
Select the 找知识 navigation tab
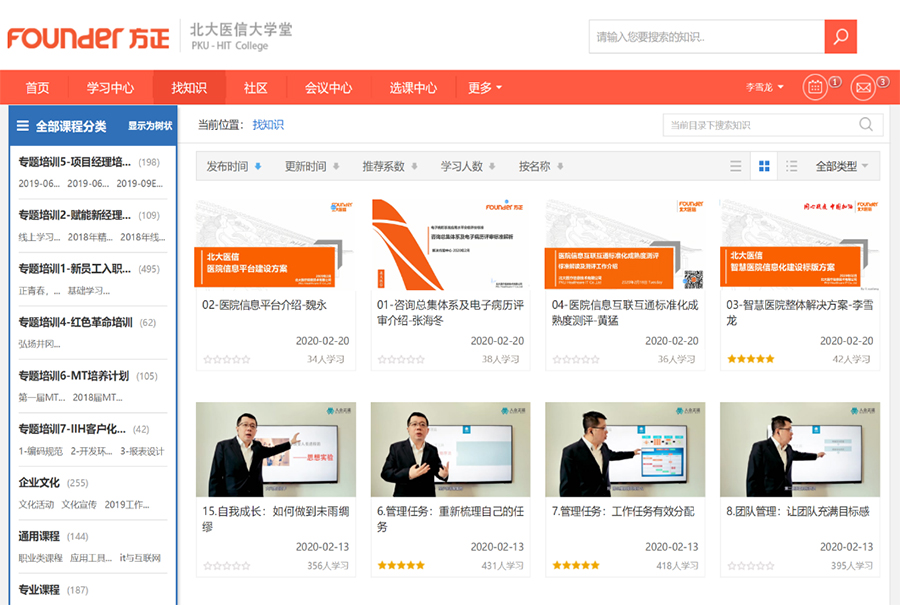pyautogui.click(x=189, y=88)
